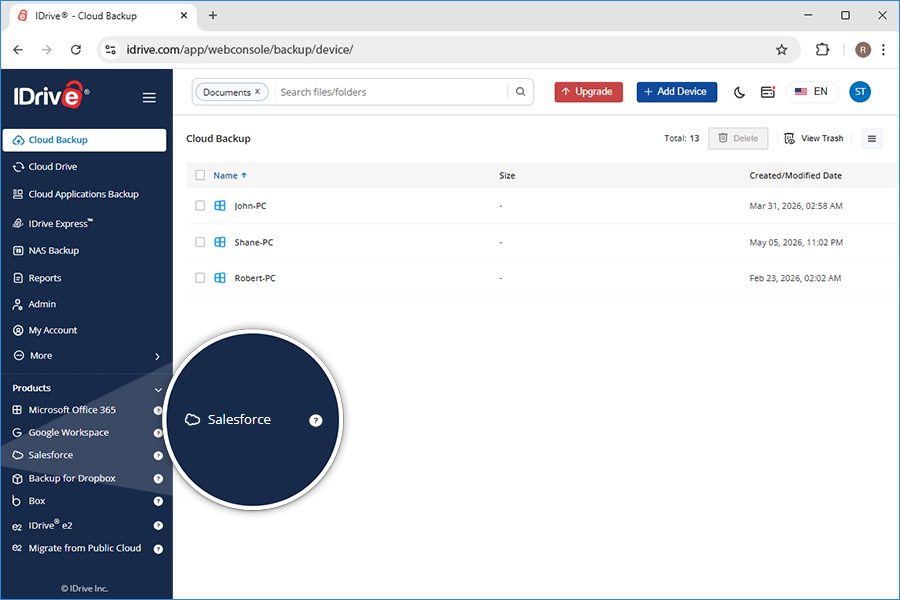Open the John-PC device
This screenshot has width=900, height=600.
click(x=250, y=206)
